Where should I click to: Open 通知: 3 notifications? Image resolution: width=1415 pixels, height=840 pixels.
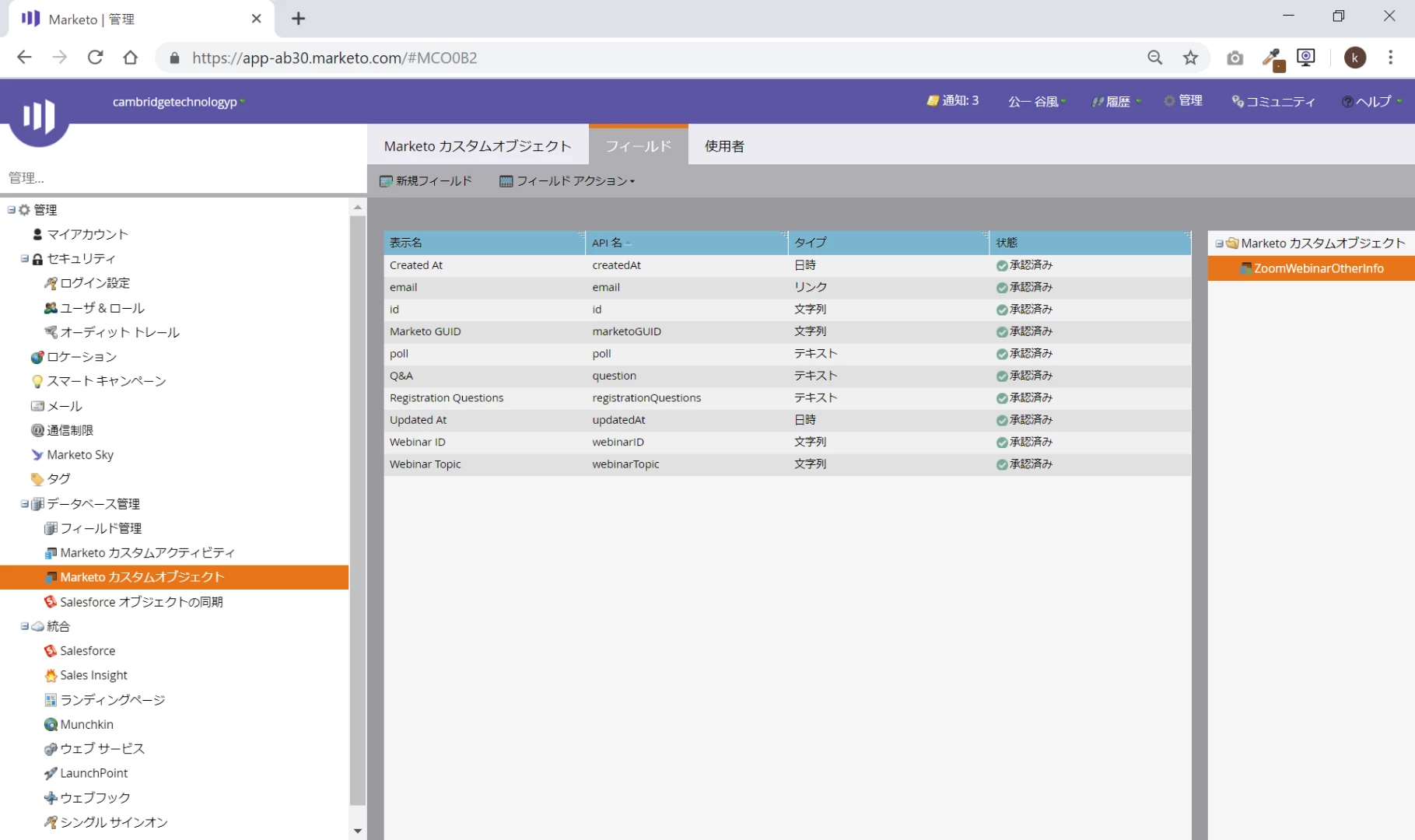pos(953,101)
